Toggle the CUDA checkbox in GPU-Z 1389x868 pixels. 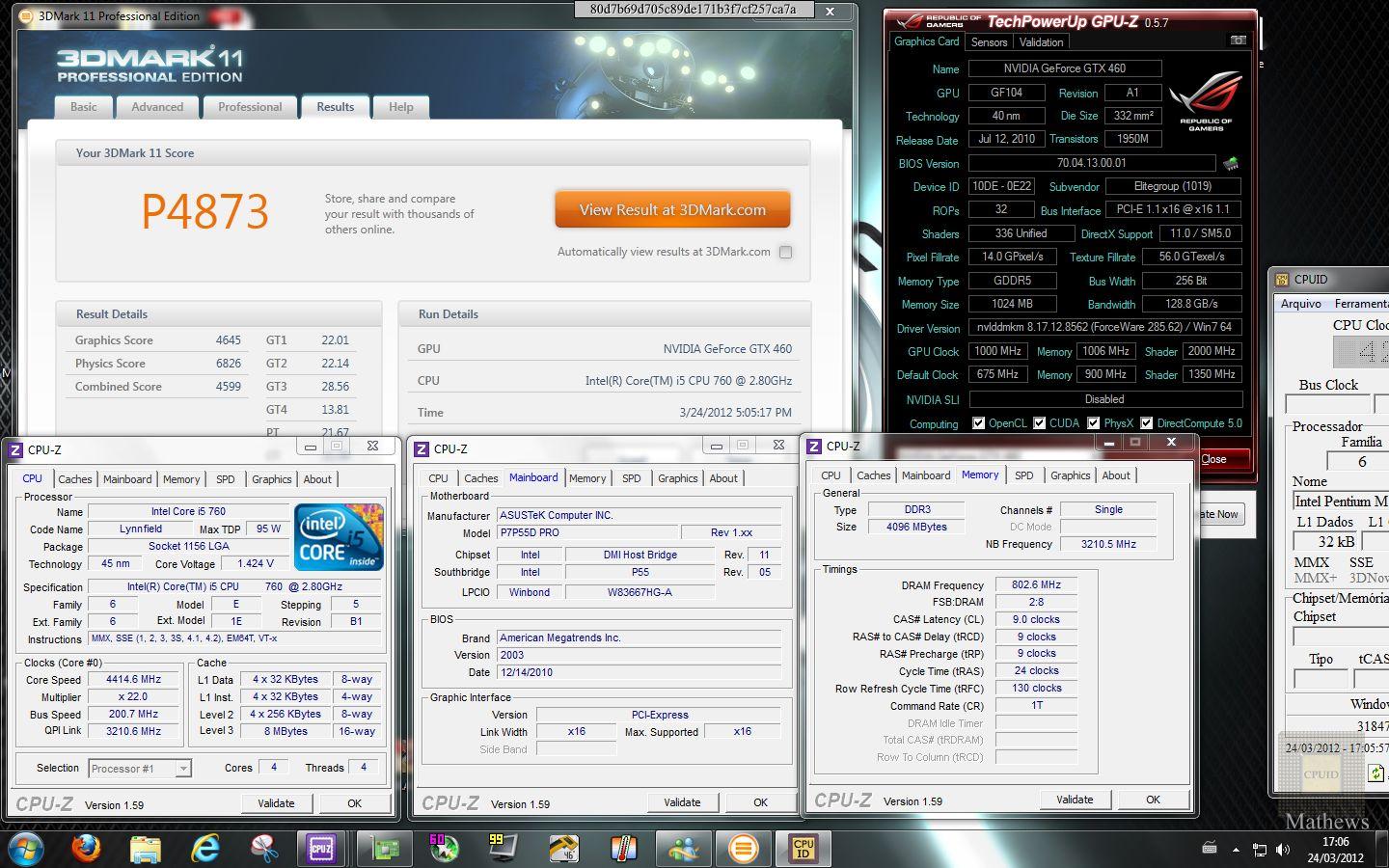tap(1039, 422)
